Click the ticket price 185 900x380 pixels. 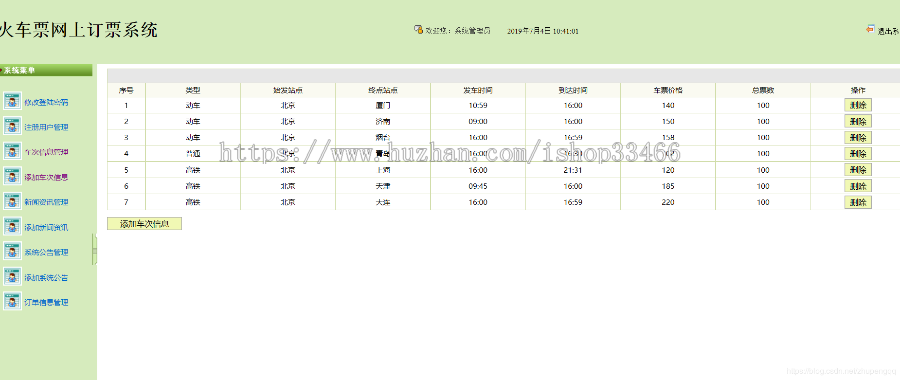tap(668, 186)
